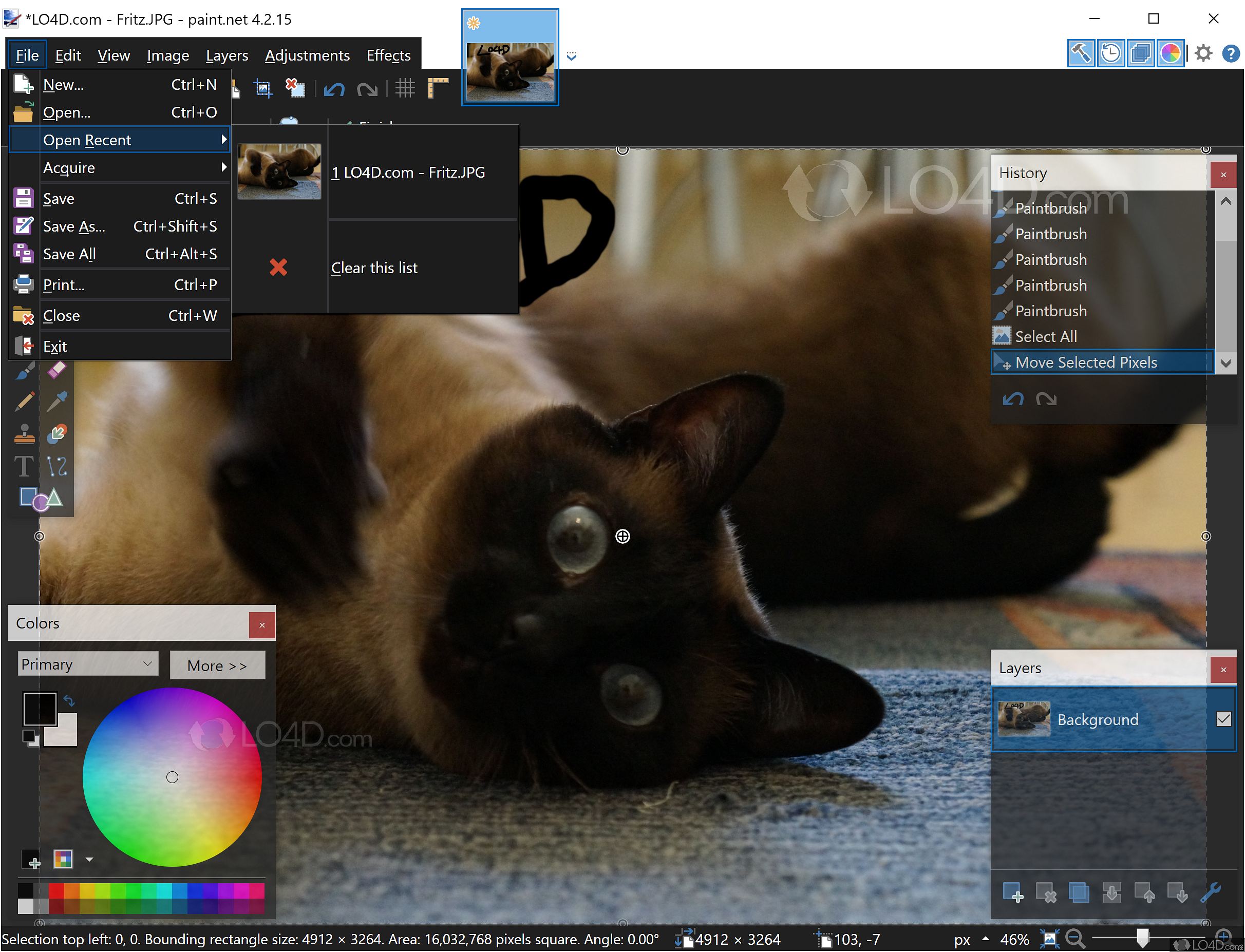
Task: Select the Text tool
Action: 24,467
